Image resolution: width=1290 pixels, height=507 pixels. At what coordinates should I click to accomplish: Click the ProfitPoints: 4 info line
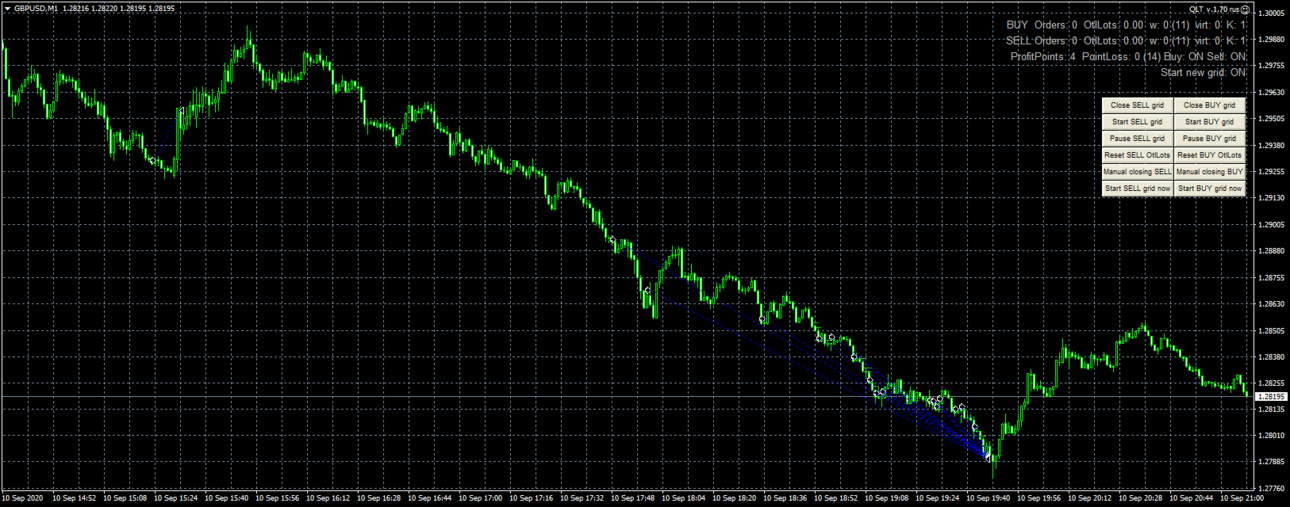coord(1129,57)
